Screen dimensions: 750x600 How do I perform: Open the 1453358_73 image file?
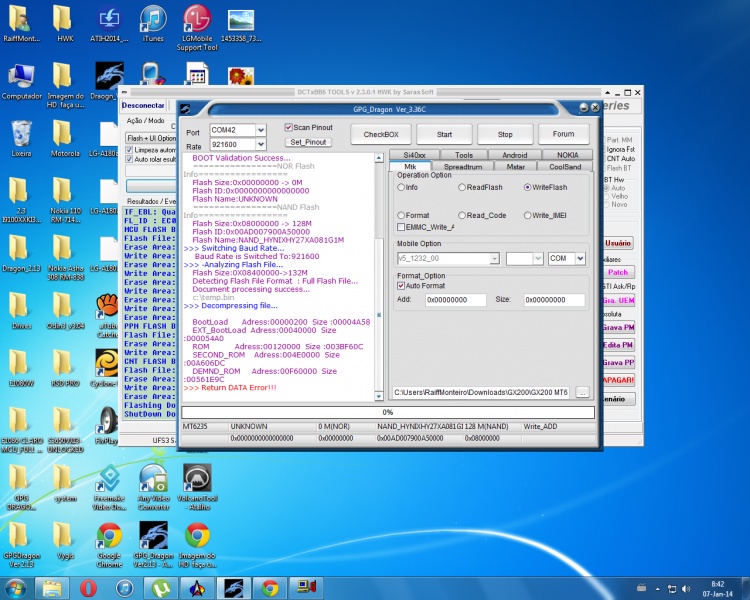coord(241,24)
